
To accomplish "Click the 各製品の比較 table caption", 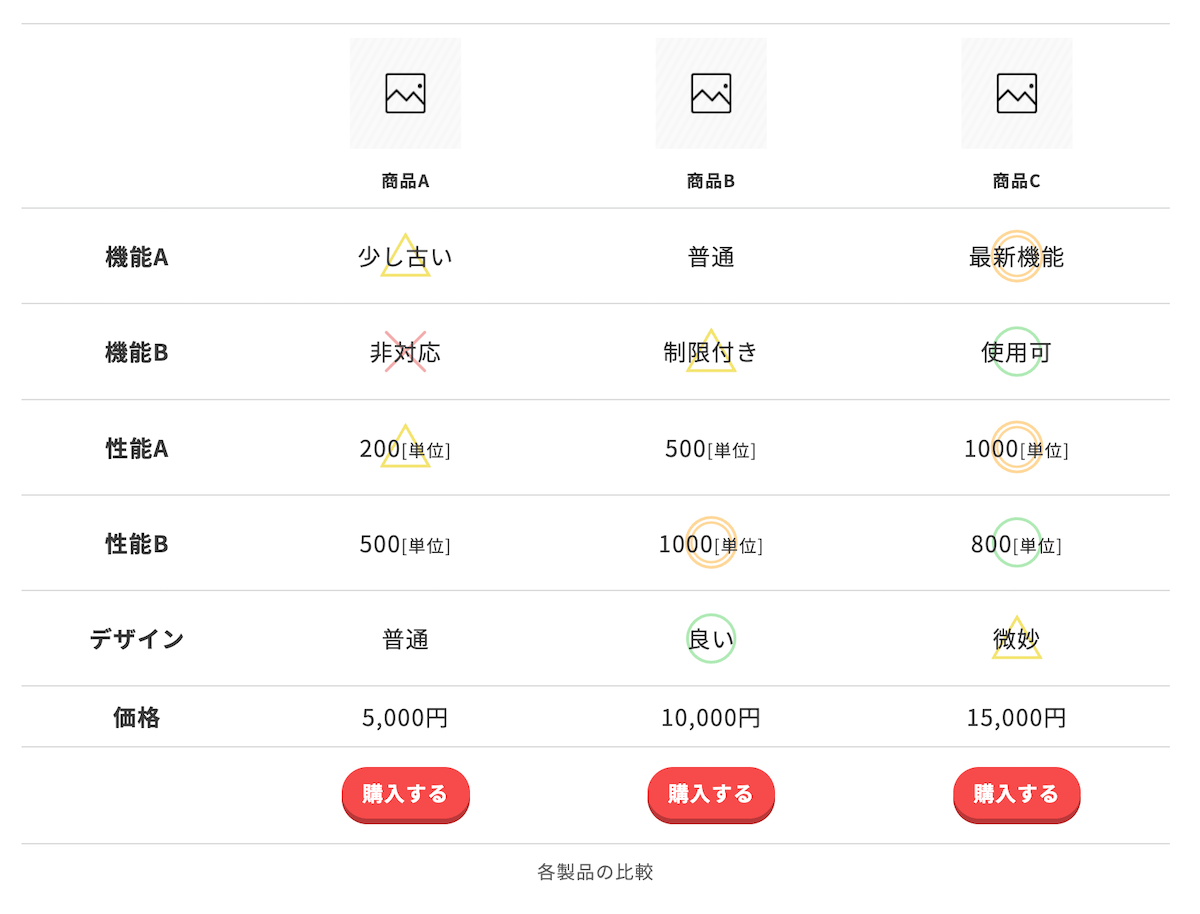I will coord(595,872).
